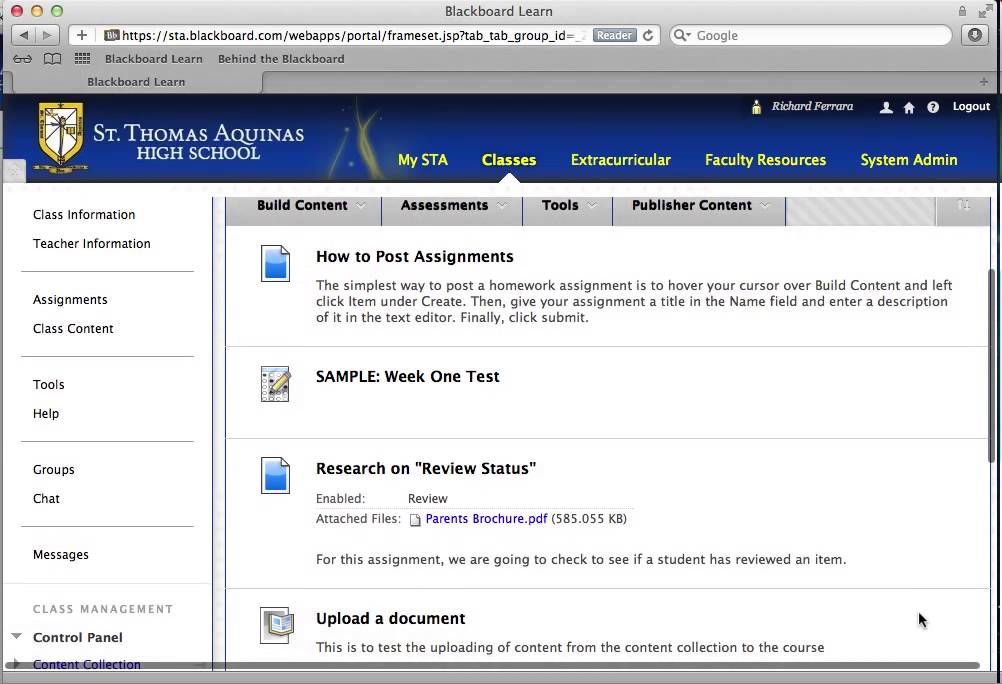1002x684 pixels.
Task: Open Class Information in sidebar
Action: coord(84,215)
